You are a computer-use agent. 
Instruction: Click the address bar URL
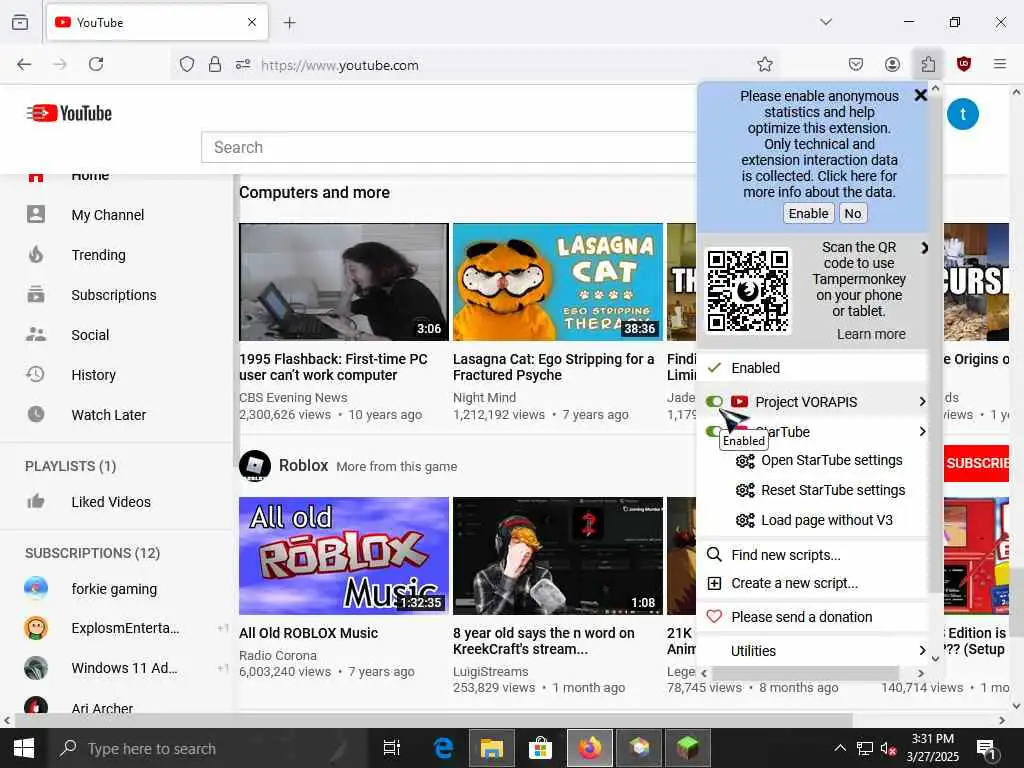340,65
